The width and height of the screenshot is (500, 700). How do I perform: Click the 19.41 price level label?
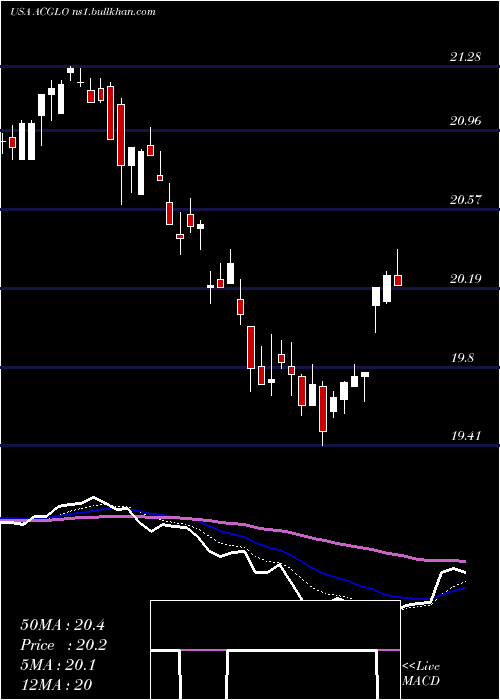(466, 436)
